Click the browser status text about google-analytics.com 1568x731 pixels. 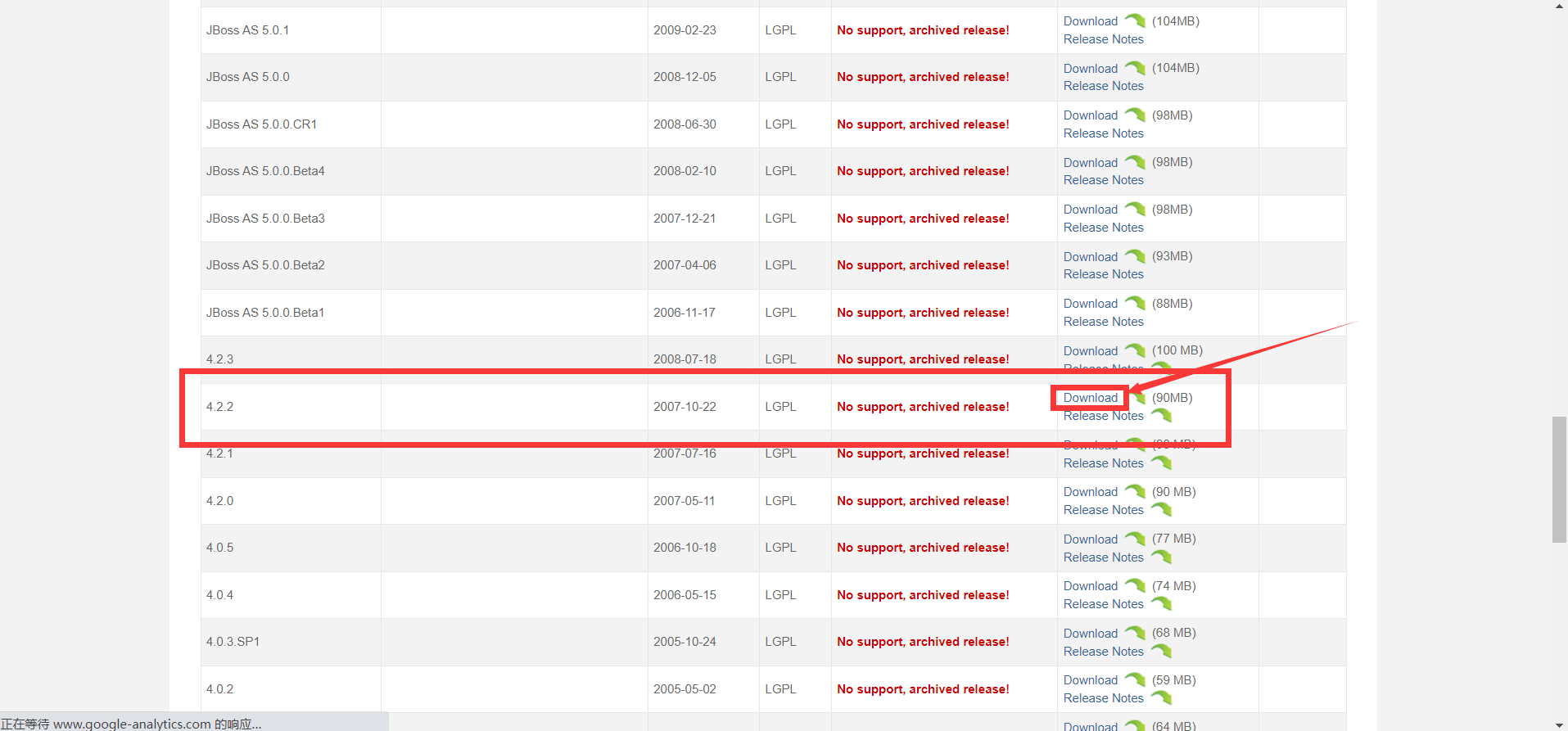[x=131, y=724]
